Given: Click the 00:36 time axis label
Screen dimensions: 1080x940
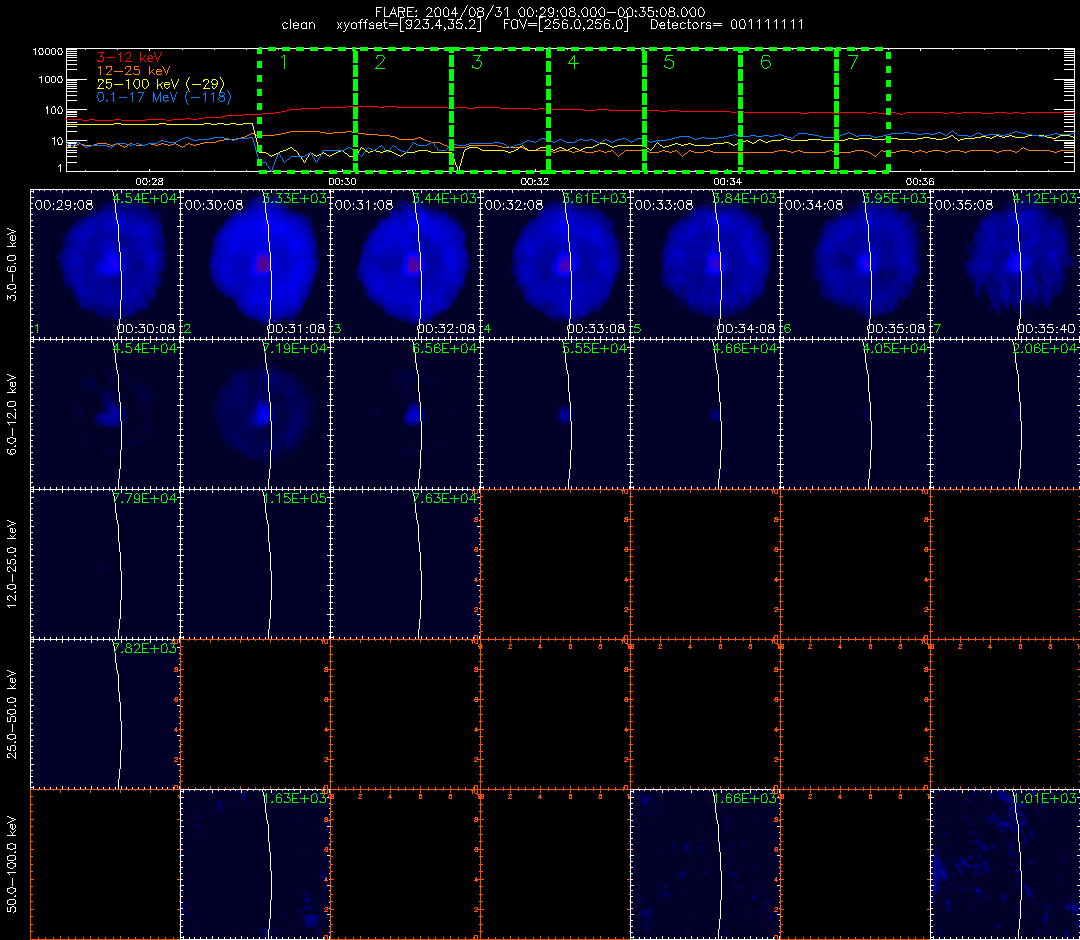Looking at the screenshot, I should click(920, 181).
